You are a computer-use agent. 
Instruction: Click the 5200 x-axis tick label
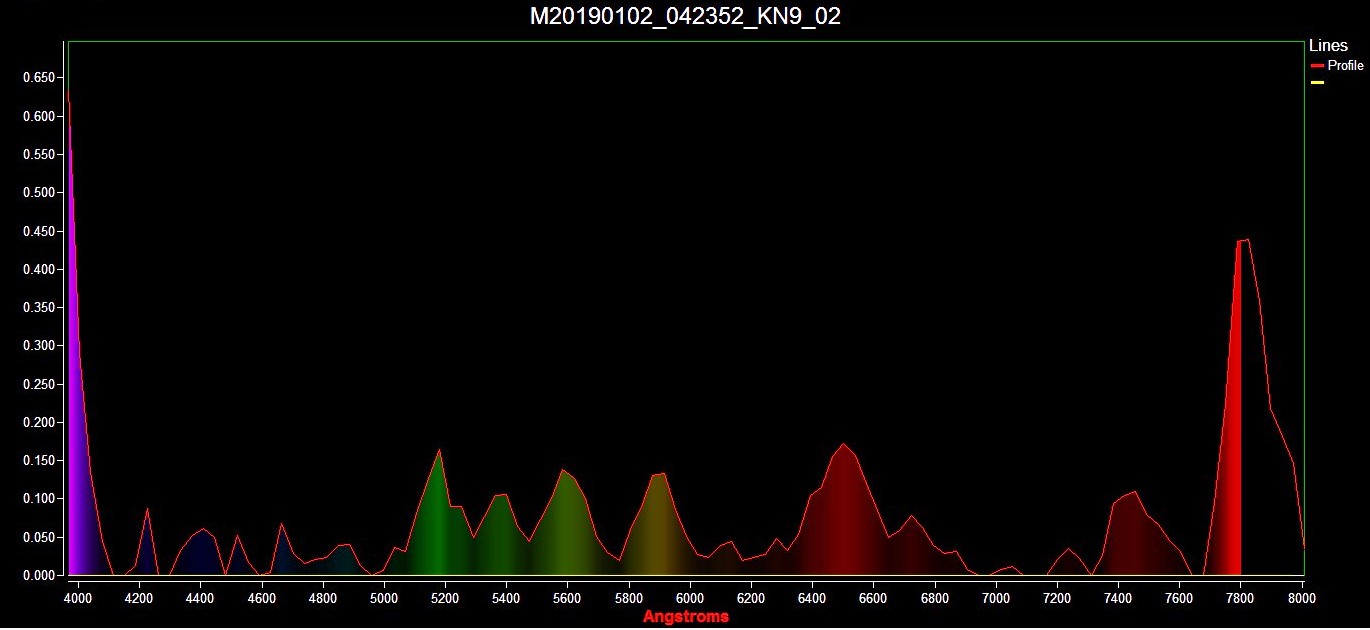click(445, 598)
